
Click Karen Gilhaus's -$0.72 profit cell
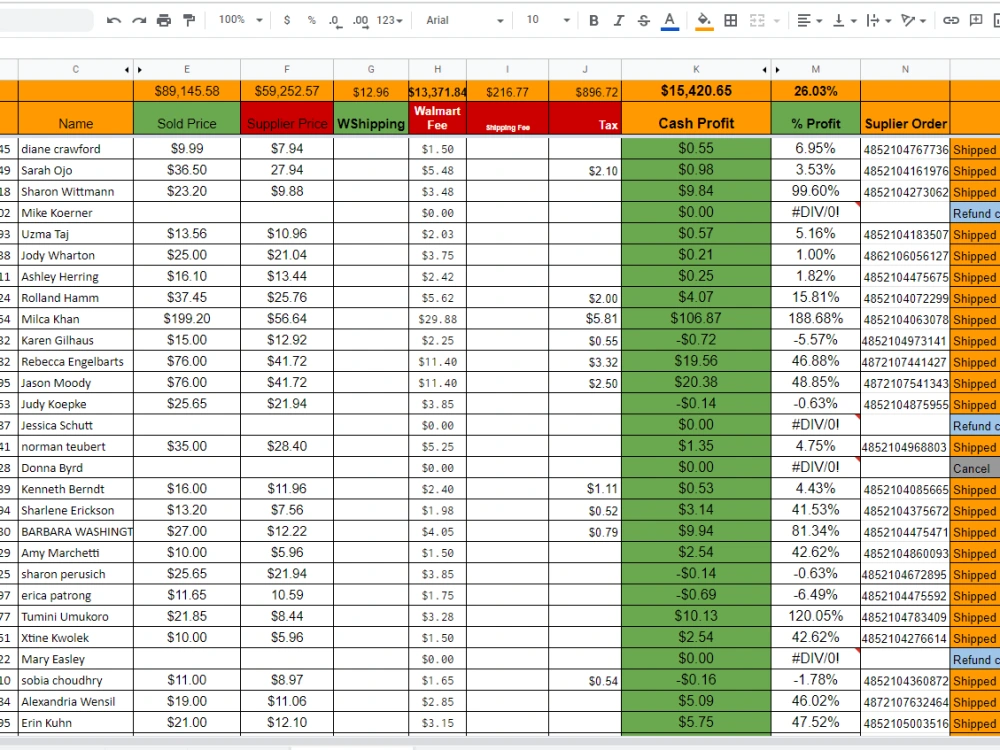[696, 340]
